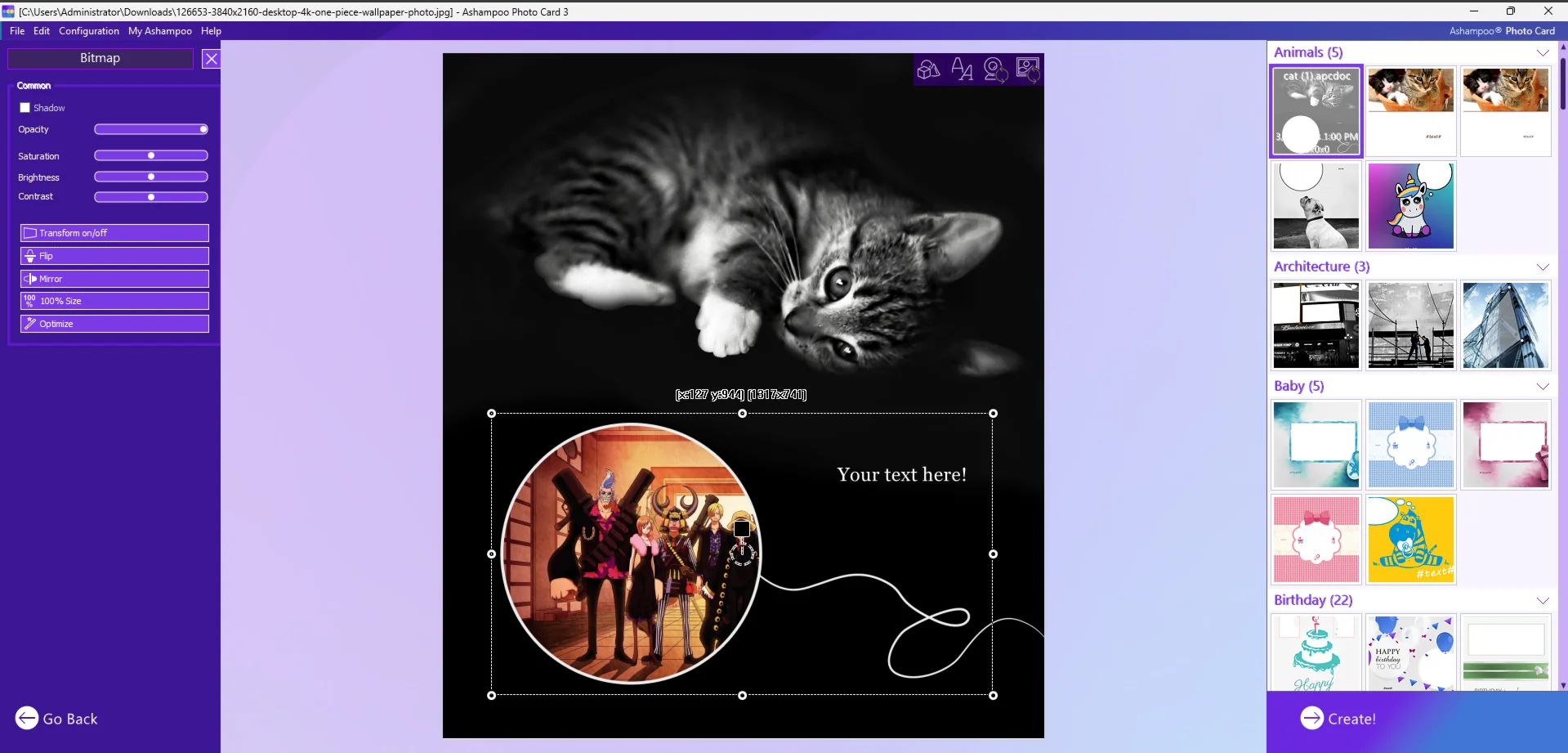Click the replace photo icon
This screenshot has height=753, width=1568.
tap(1027, 69)
